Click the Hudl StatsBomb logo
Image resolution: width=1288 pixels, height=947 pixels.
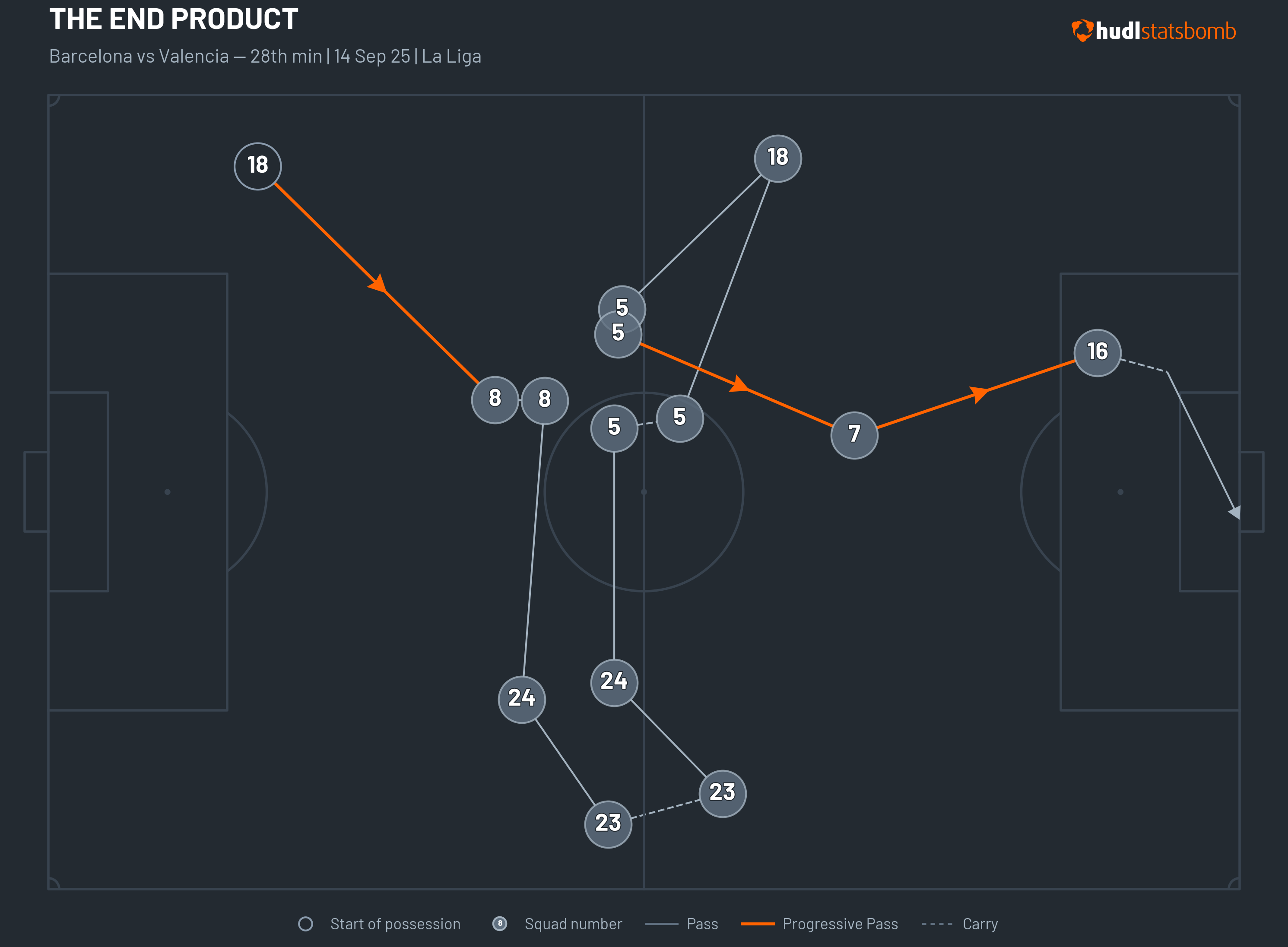pos(1153,31)
